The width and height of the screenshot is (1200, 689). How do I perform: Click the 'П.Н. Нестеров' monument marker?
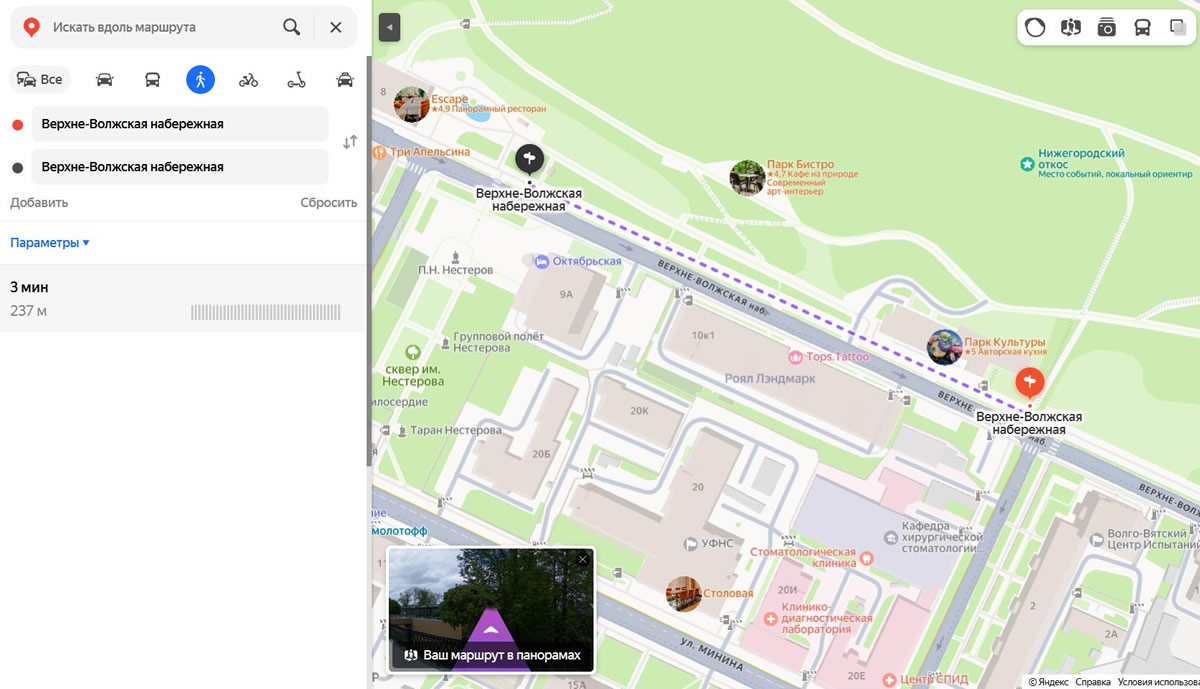(x=455, y=256)
